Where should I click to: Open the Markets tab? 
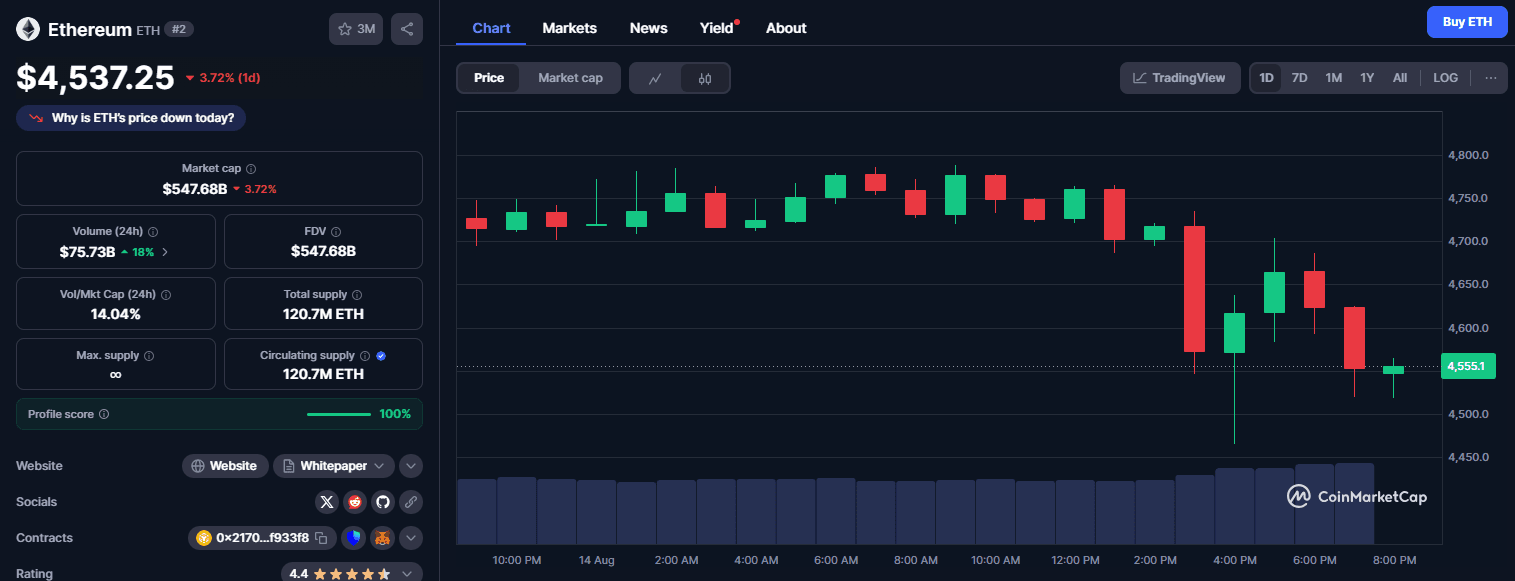[x=569, y=28]
